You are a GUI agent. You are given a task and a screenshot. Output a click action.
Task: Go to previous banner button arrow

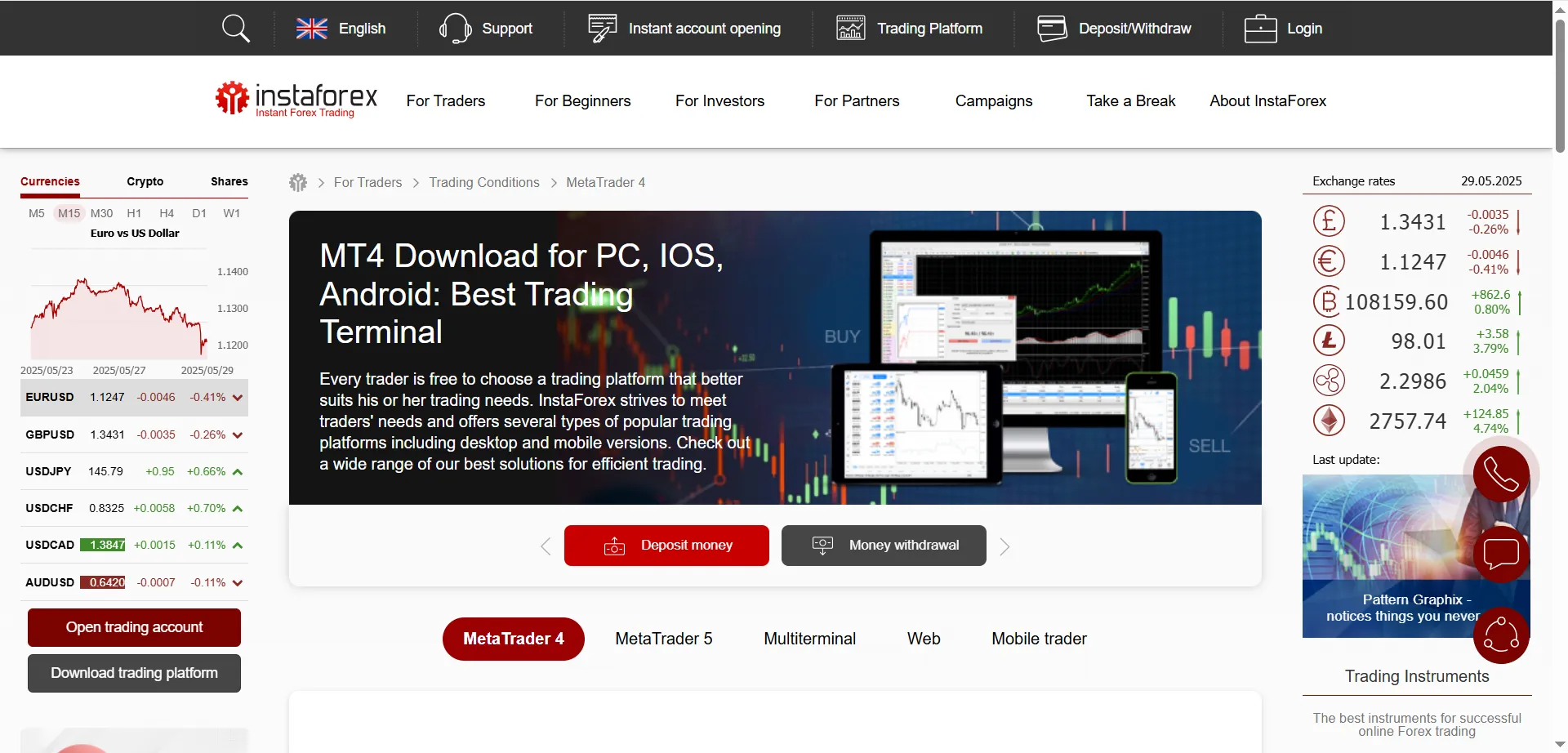pos(546,546)
